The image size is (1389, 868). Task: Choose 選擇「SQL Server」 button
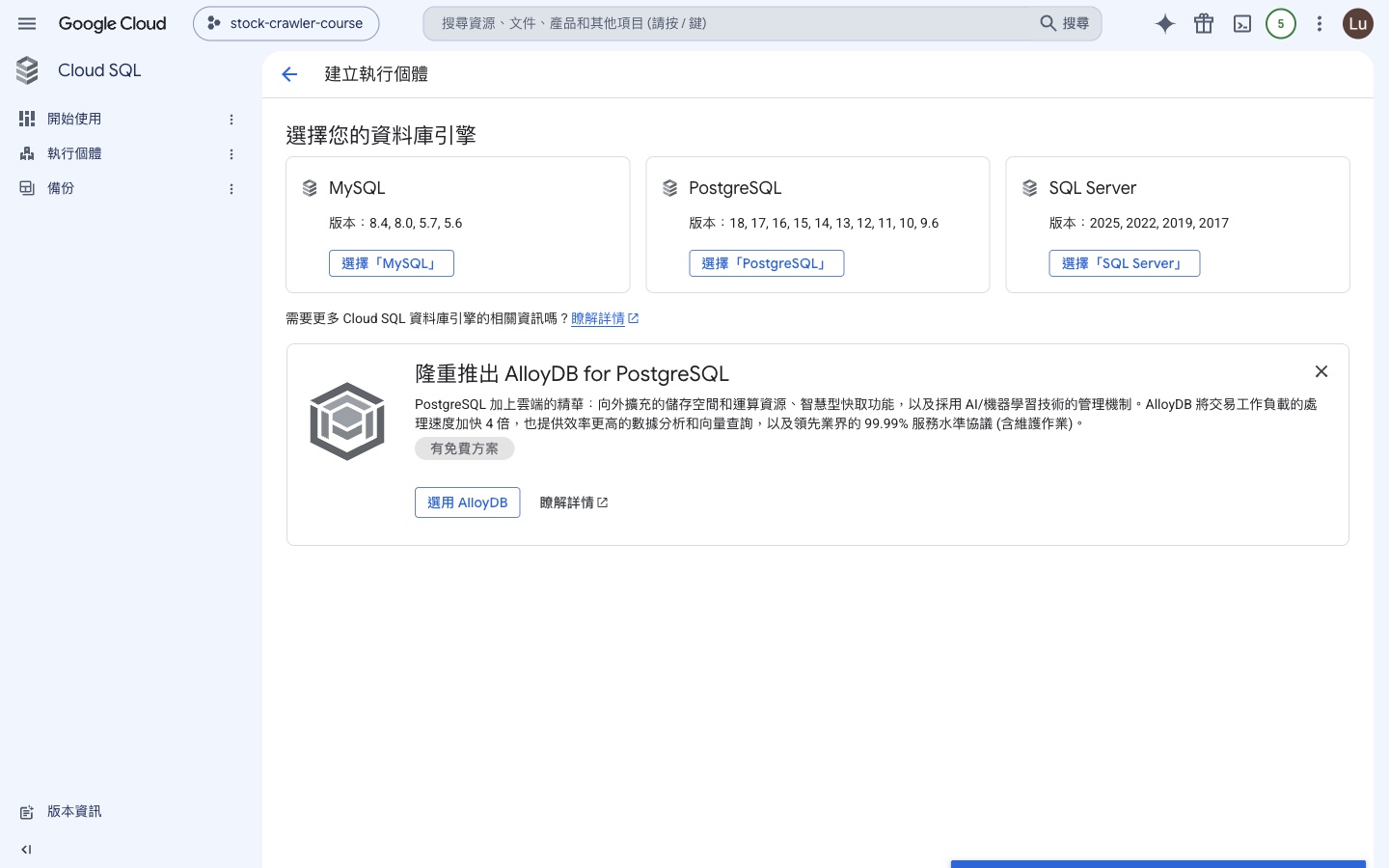pos(1125,263)
